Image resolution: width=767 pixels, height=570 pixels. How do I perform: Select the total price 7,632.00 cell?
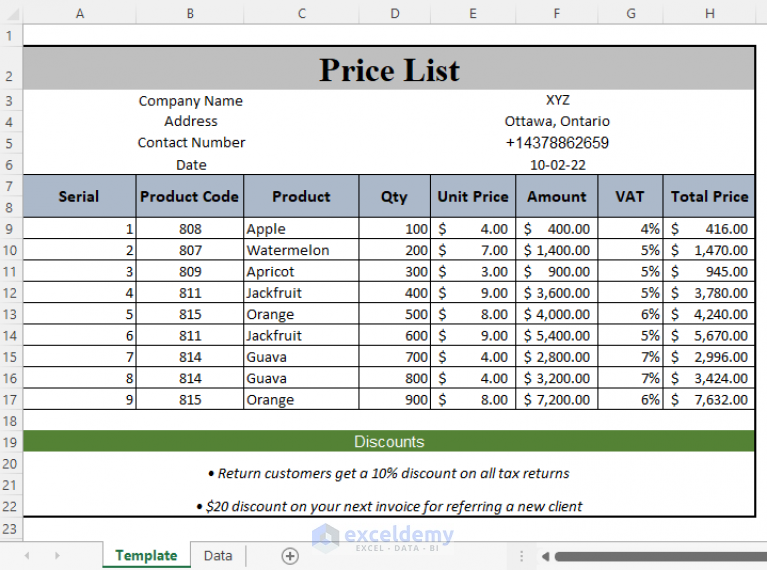pos(709,400)
